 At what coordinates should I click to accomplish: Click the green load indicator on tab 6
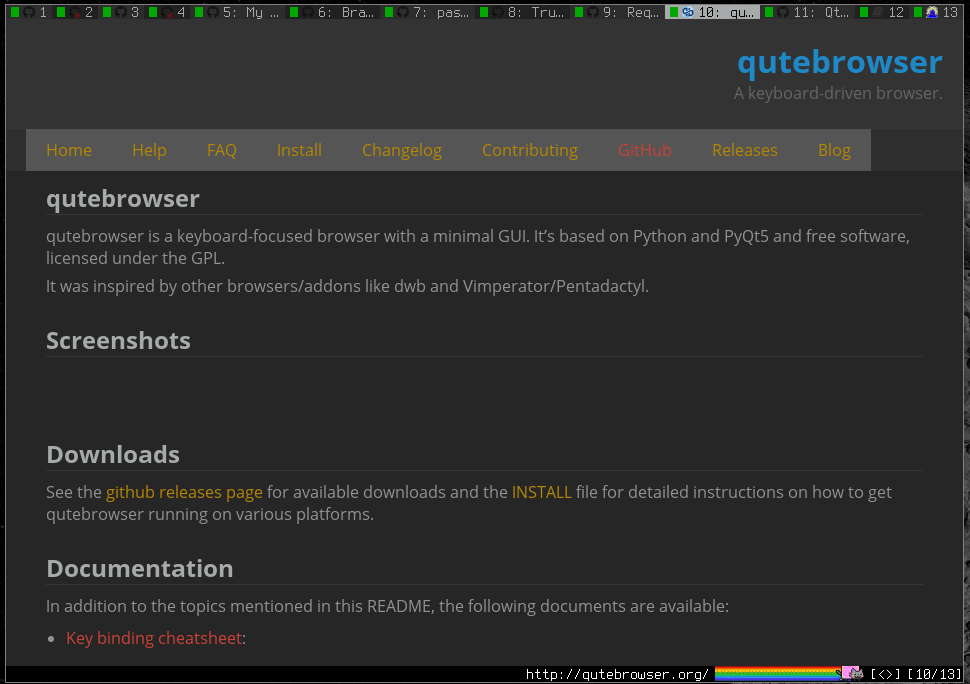(294, 12)
